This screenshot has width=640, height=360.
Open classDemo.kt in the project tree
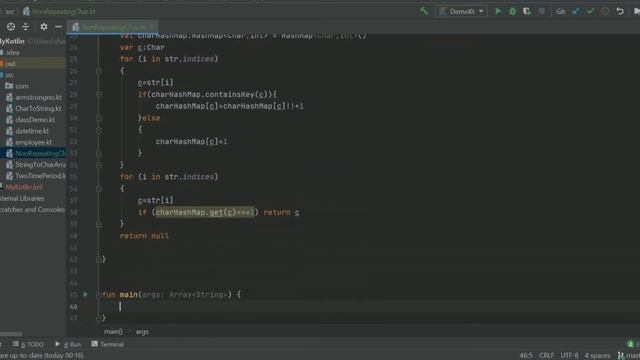tap(35, 120)
